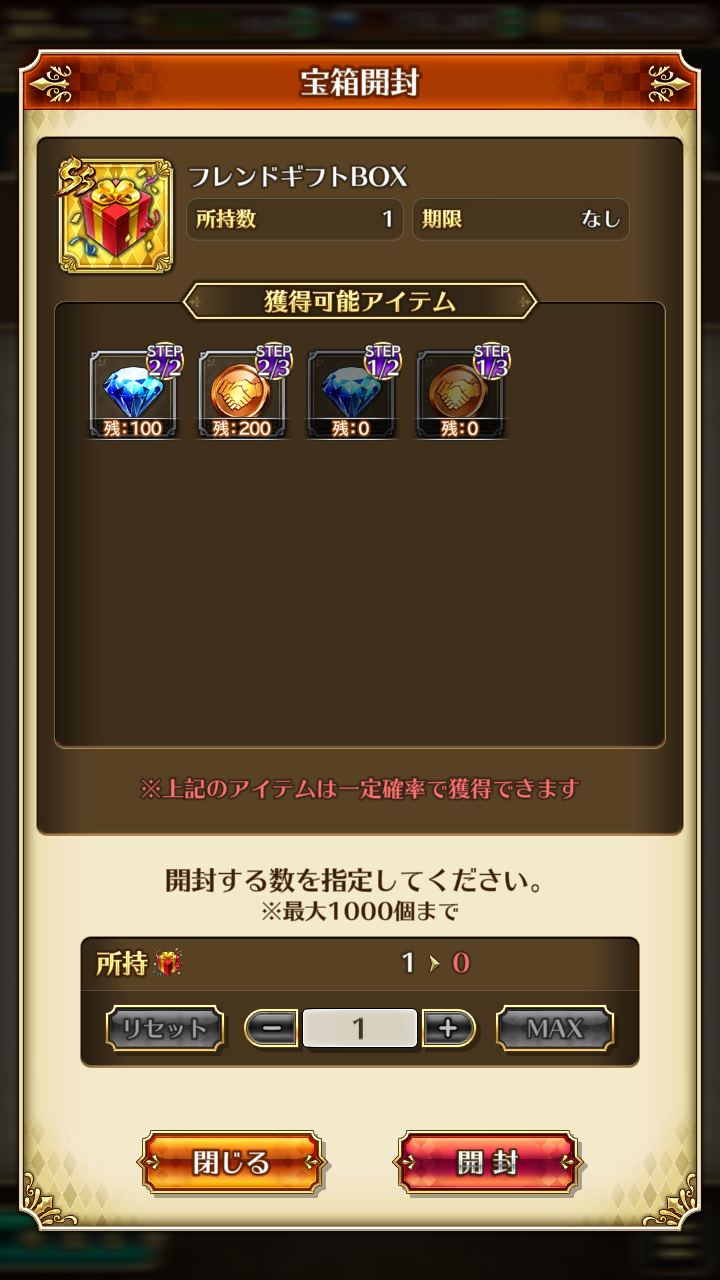The width and height of the screenshot is (720, 1280).
Task: Click the リセット button
Action: tap(165, 1028)
